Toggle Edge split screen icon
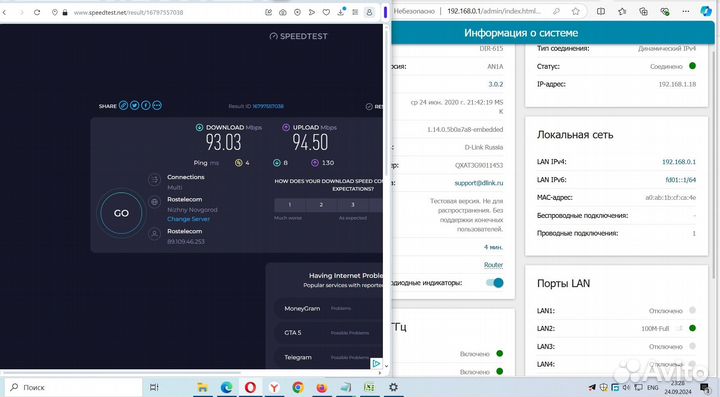 (x=601, y=11)
